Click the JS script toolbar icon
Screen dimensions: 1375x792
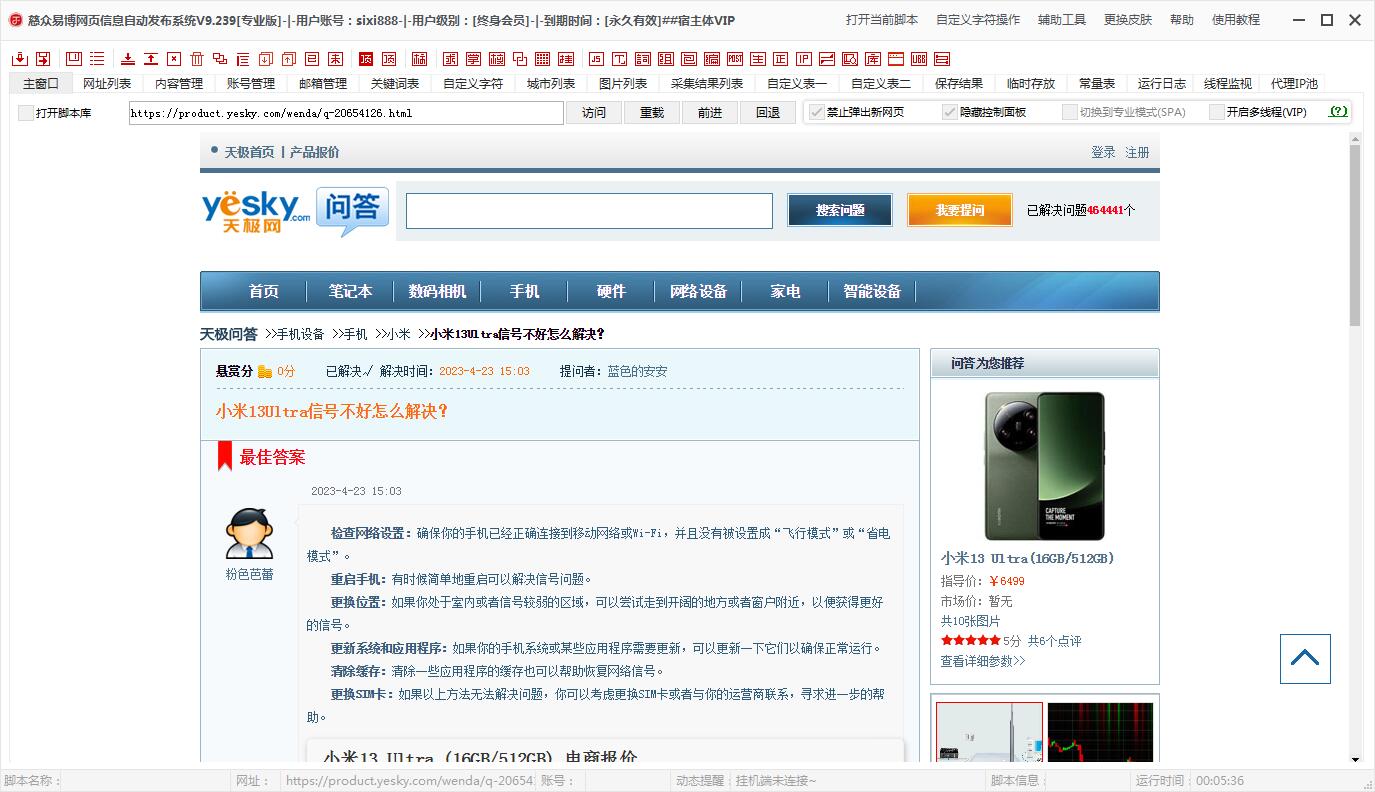597,59
